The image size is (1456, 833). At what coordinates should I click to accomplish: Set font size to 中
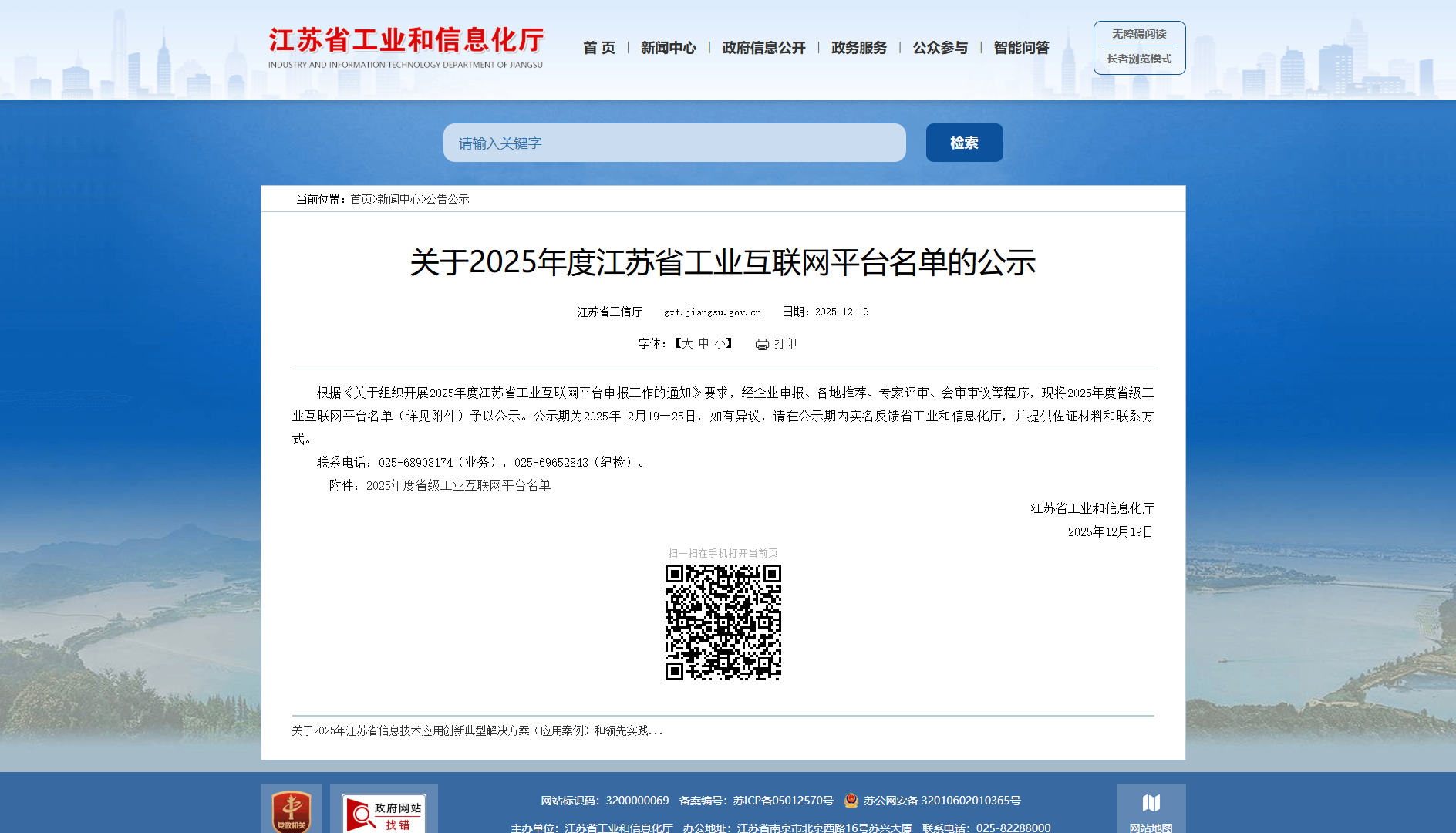(x=703, y=343)
